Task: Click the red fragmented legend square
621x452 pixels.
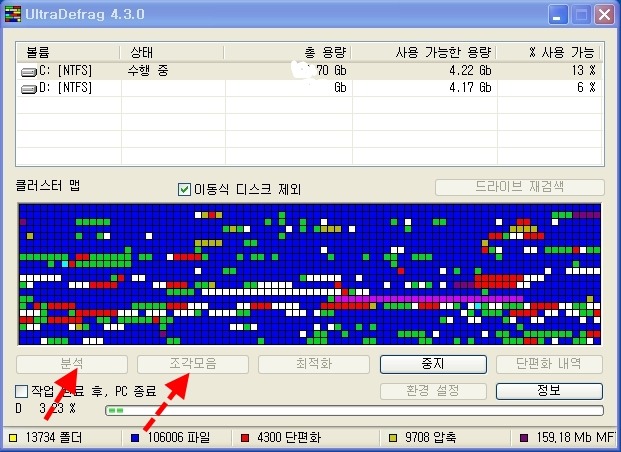Action: coord(245,438)
